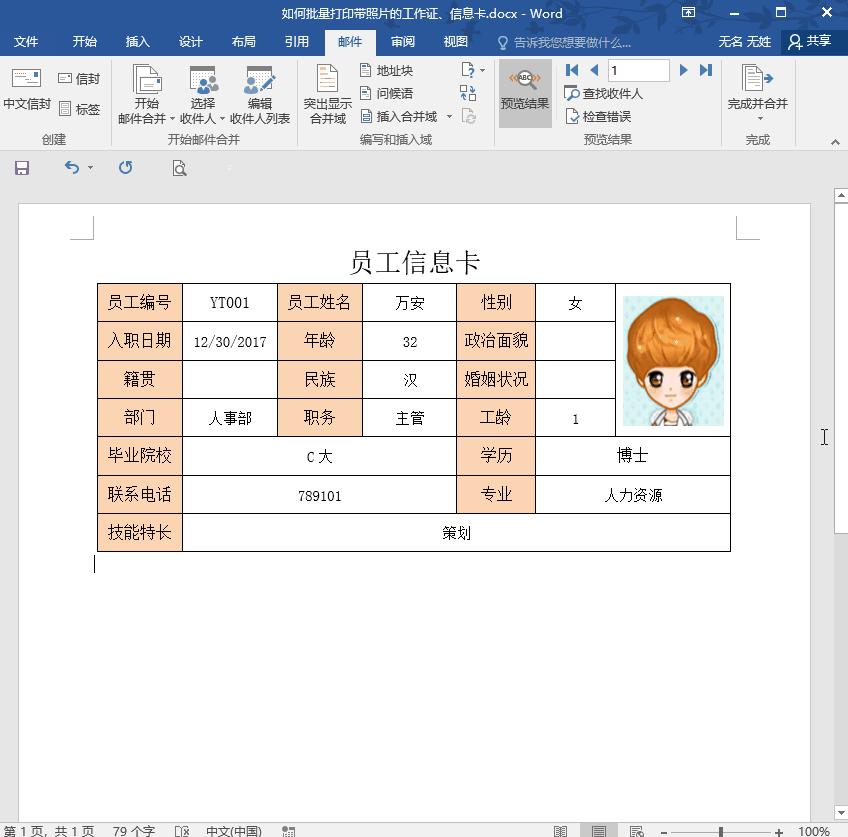Toggle 突出显示合并域 field highlighting

326,93
